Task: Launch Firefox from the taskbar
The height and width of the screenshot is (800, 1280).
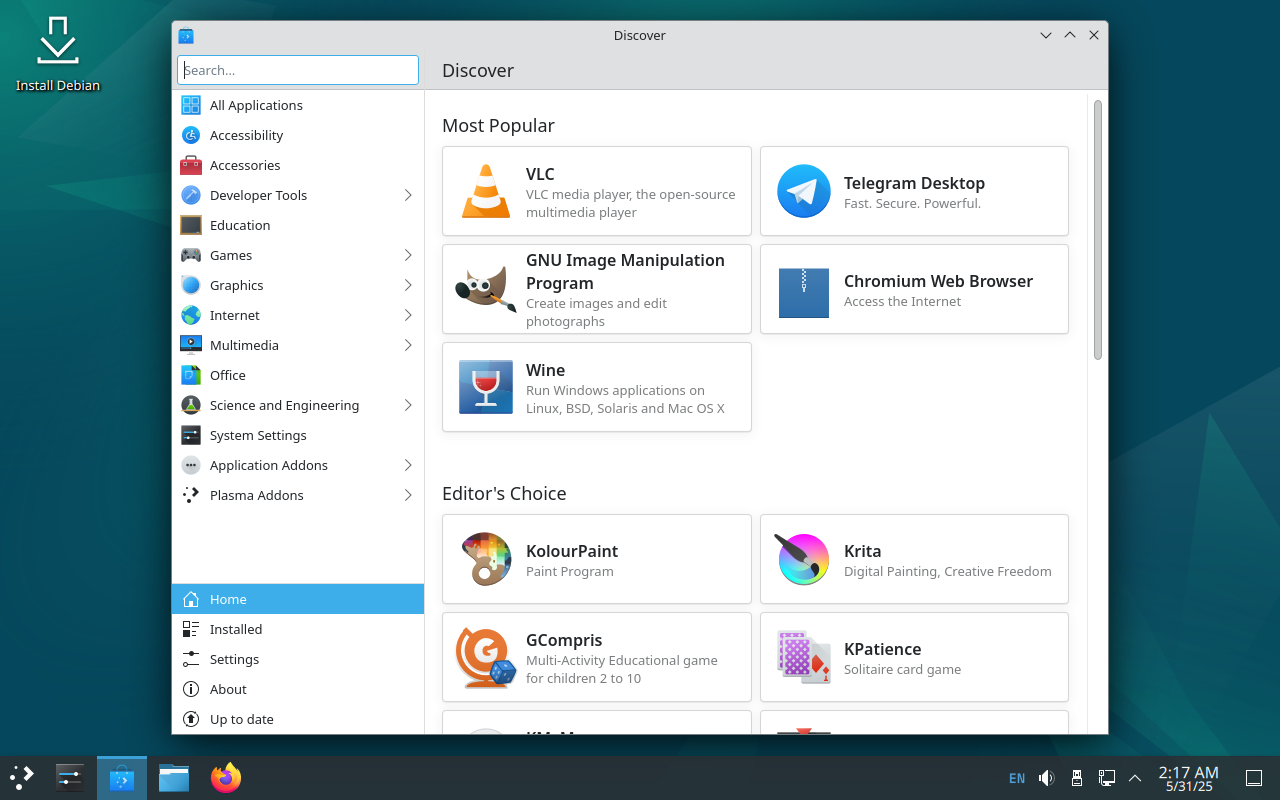Action: (226, 778)
